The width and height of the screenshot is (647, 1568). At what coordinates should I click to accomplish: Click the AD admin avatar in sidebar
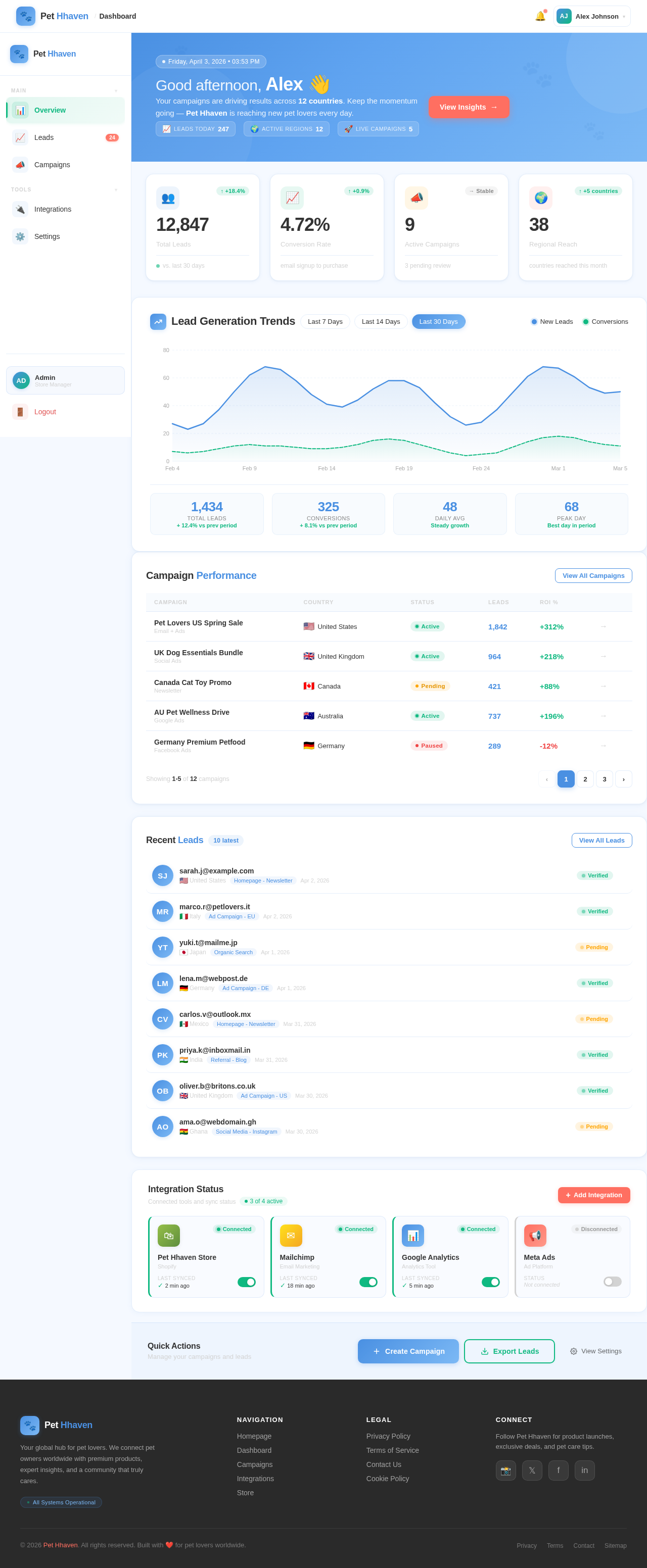[x=21, y=380]
